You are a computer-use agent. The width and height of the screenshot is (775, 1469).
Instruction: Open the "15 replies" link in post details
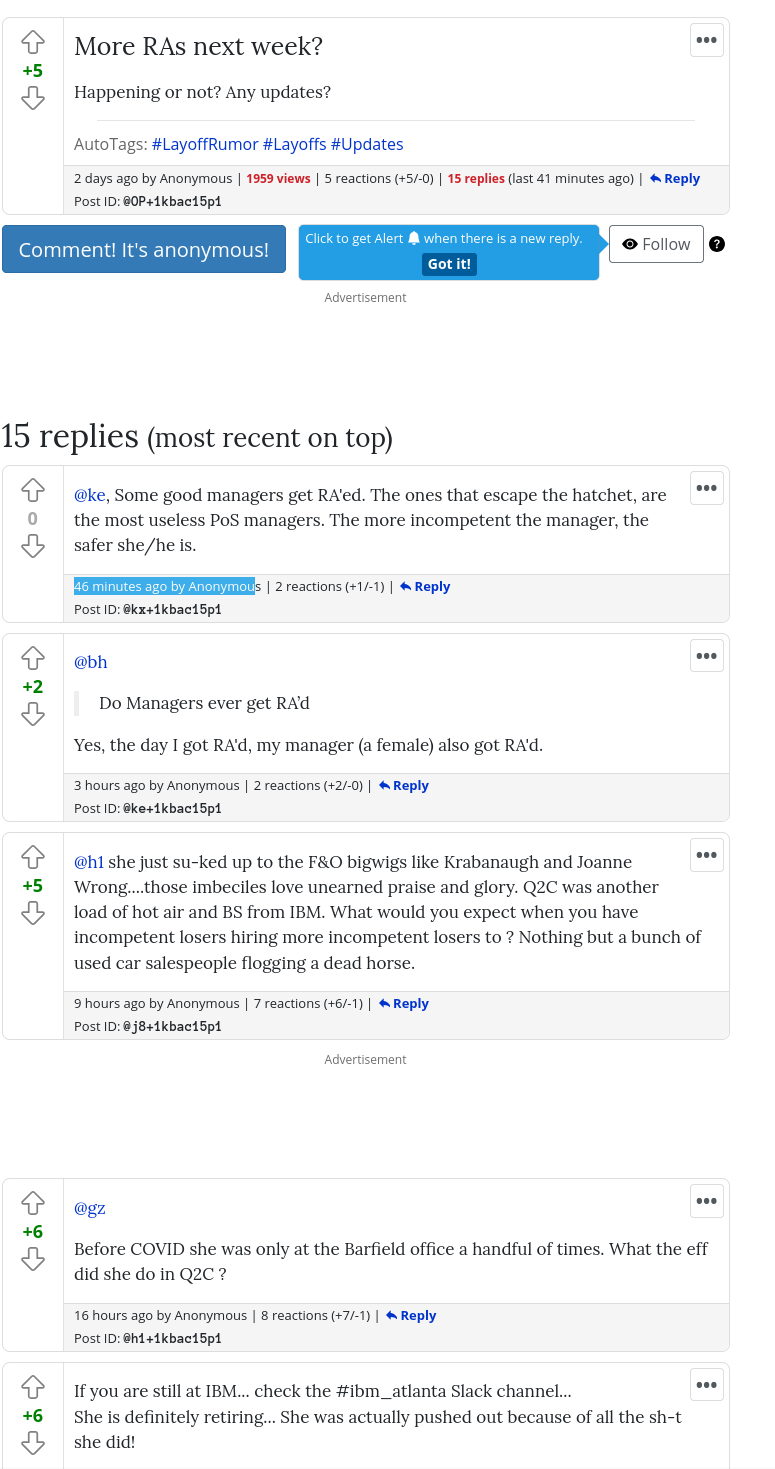pyautogui.click(x=476, y=179)
